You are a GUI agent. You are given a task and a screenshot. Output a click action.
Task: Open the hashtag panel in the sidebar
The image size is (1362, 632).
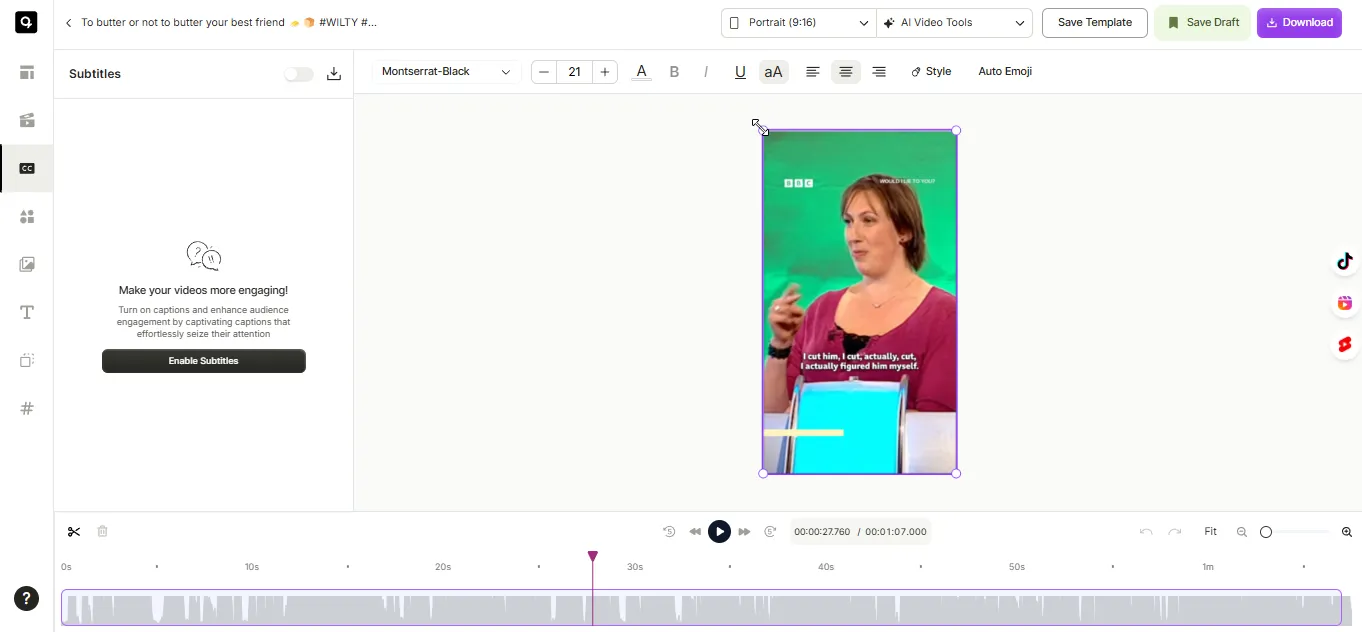(27, 408)
